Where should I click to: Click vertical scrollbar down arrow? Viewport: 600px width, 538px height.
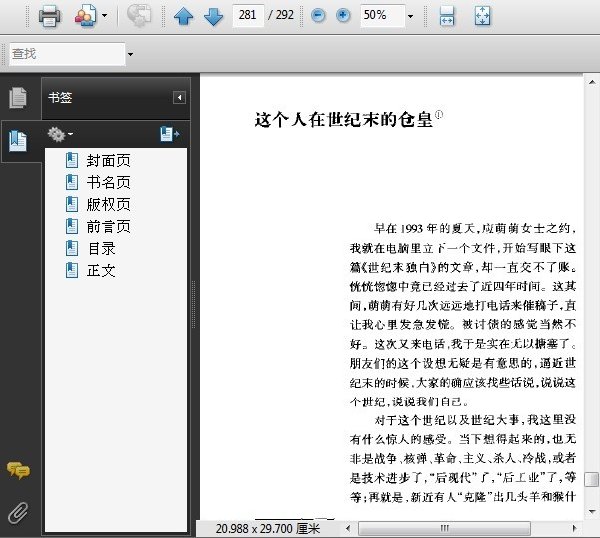(592, 512)
